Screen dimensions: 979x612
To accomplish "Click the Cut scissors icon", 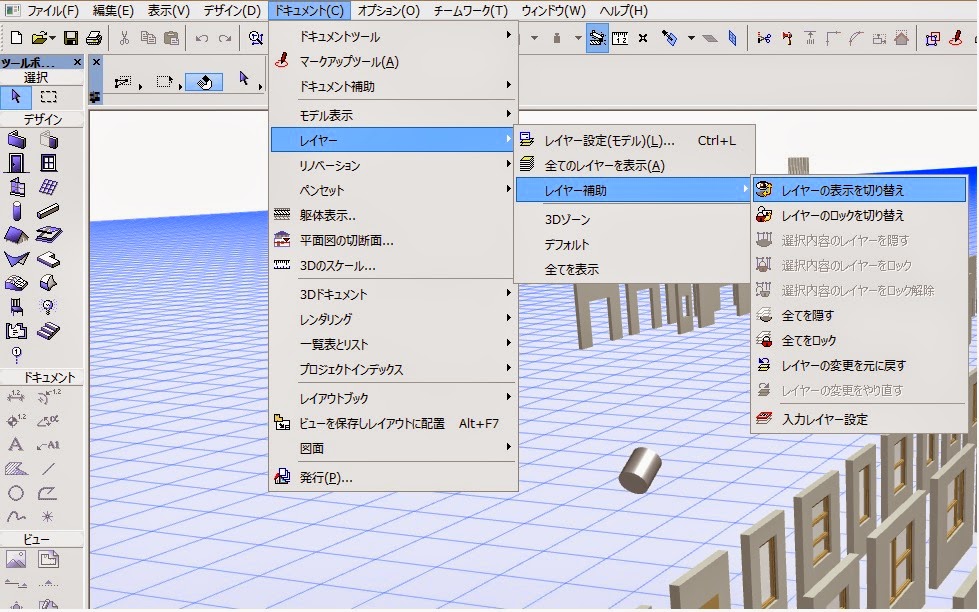I will [124, 38].
